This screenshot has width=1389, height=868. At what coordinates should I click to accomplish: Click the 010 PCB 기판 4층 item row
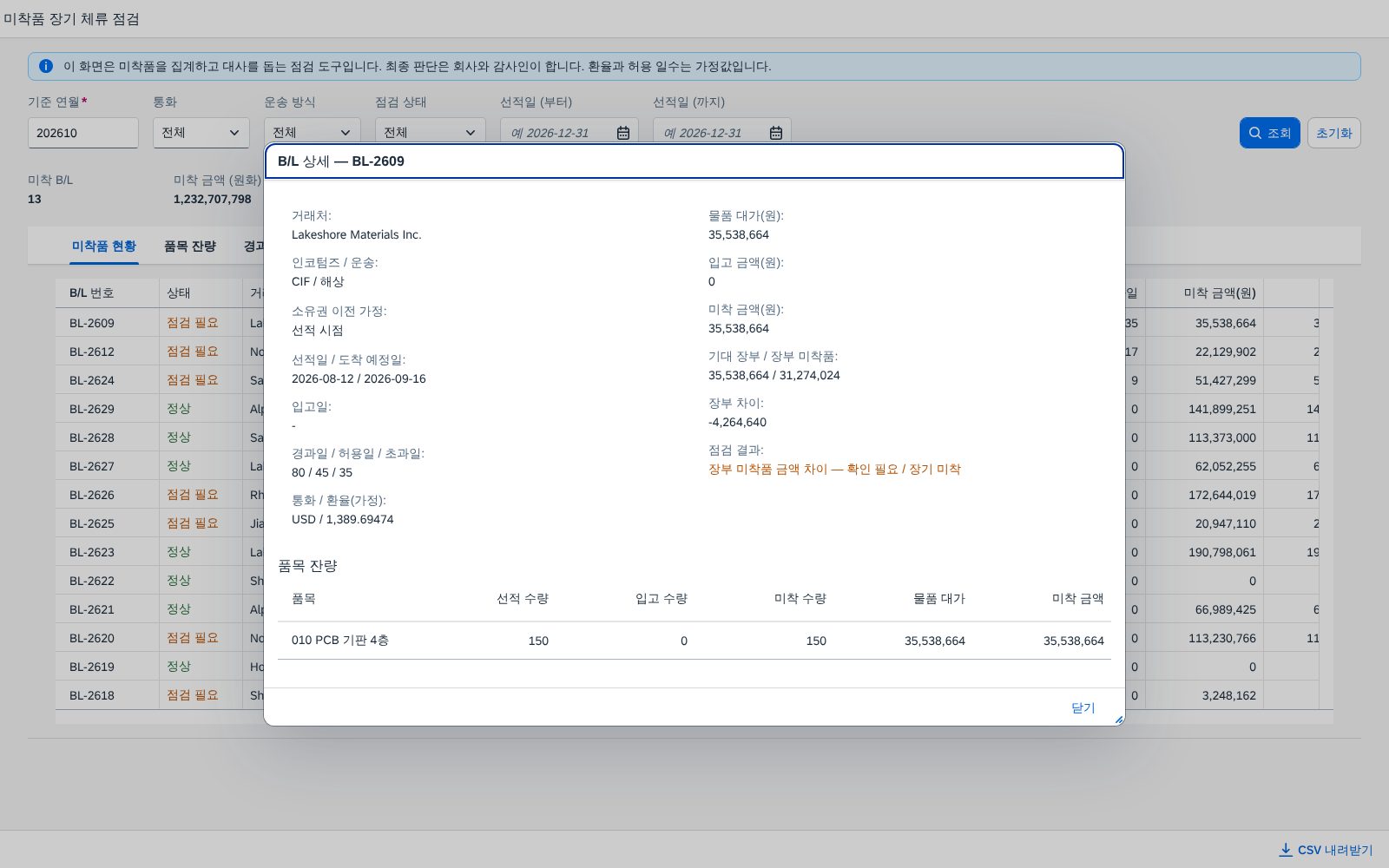tap(694, 641)
